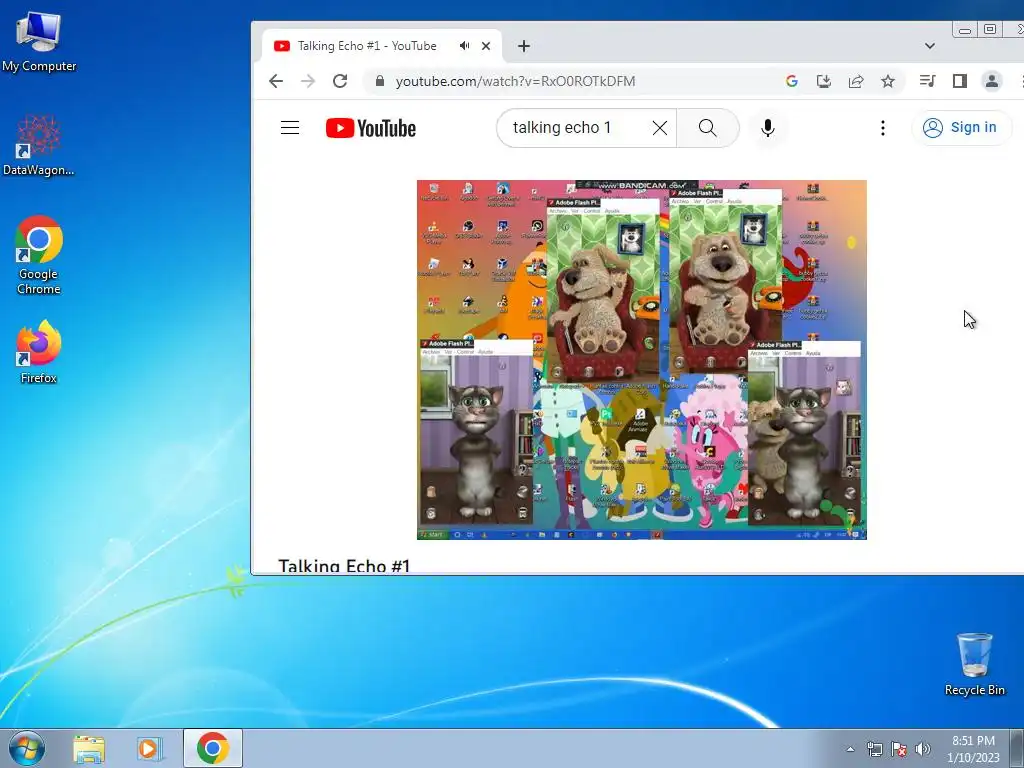Open My Computer desktop icon
Viewport: 1024px width, 768px height.
pyautogui.click(x=39, y=40)
